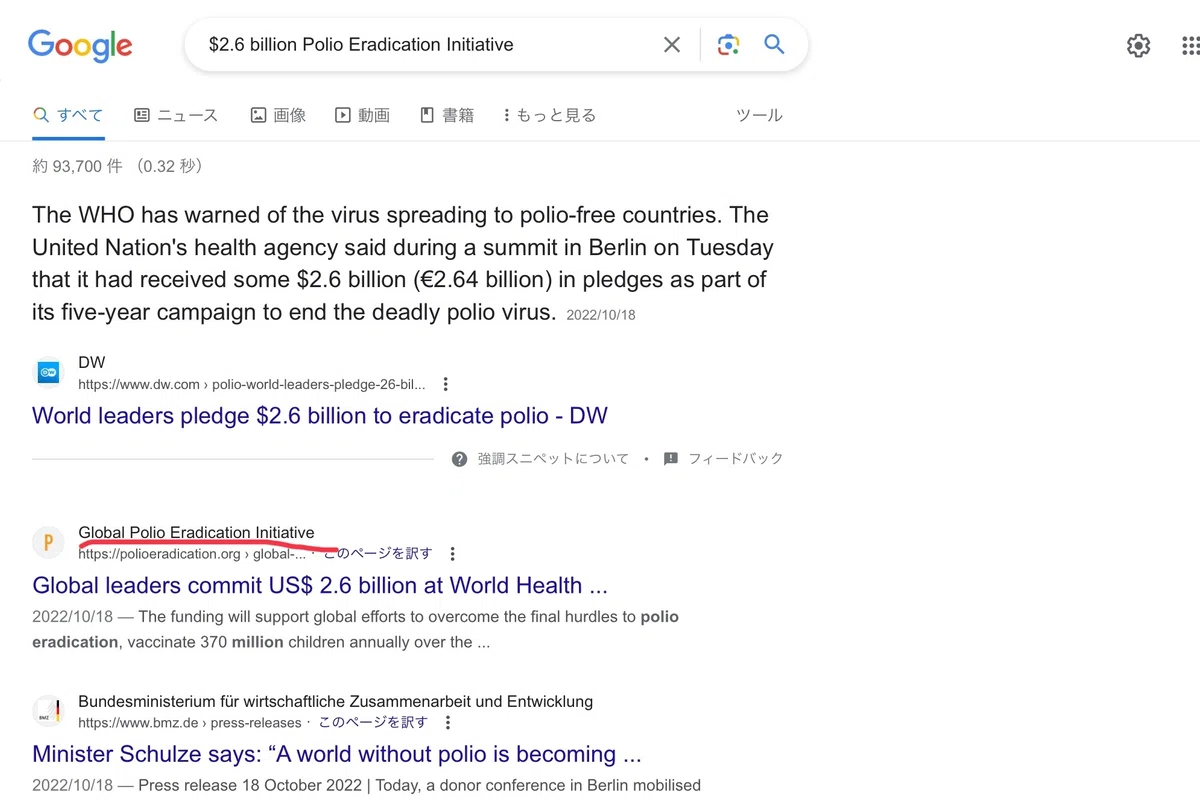This screenshot has width=1200, height=804.
Task: Click the Global Polio Eradication Initiative favicon
Action: tap(48, 543)
